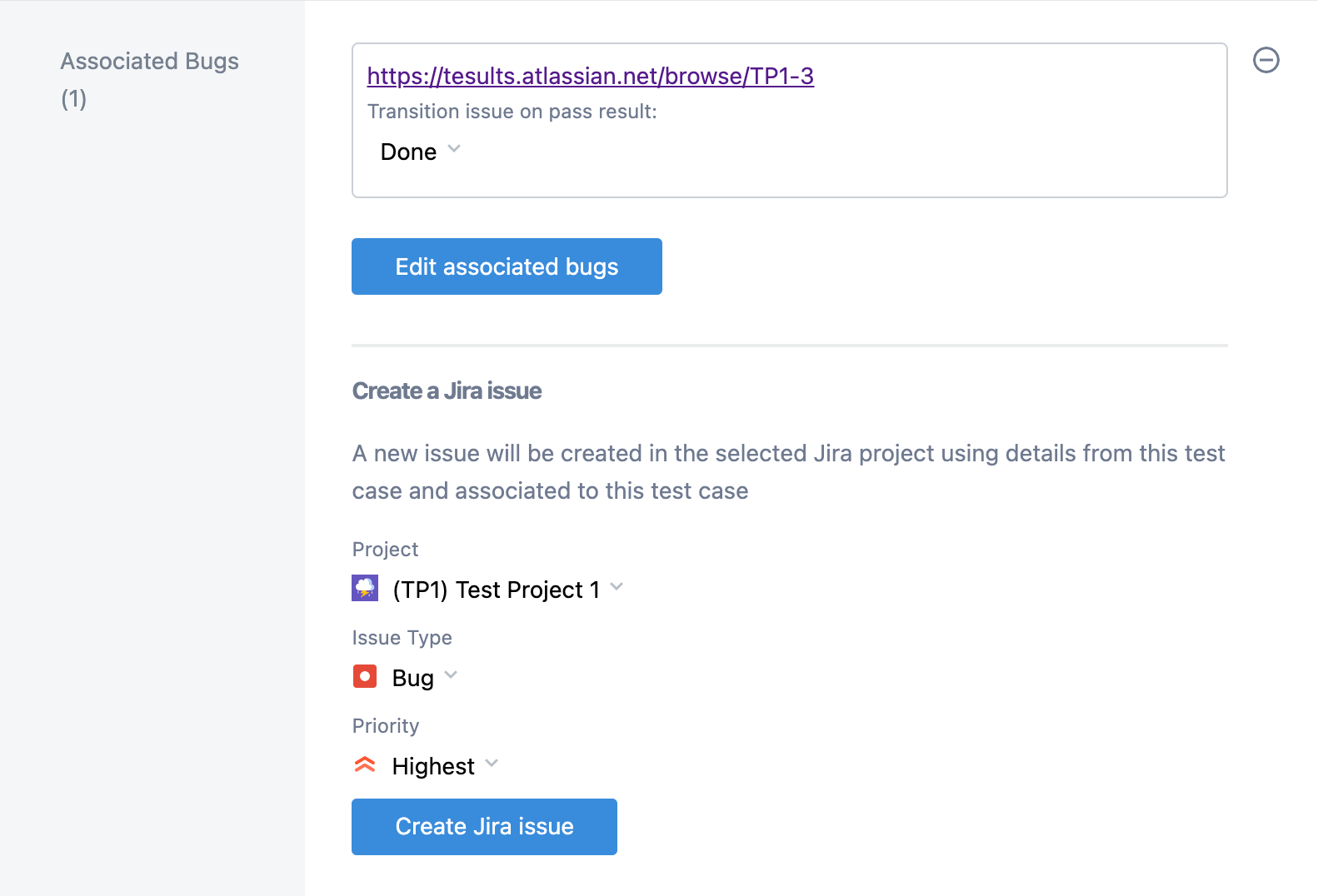Expand chevron beside Test Project 1
This screenshot has width=1318, height=896.
point(617,587)
